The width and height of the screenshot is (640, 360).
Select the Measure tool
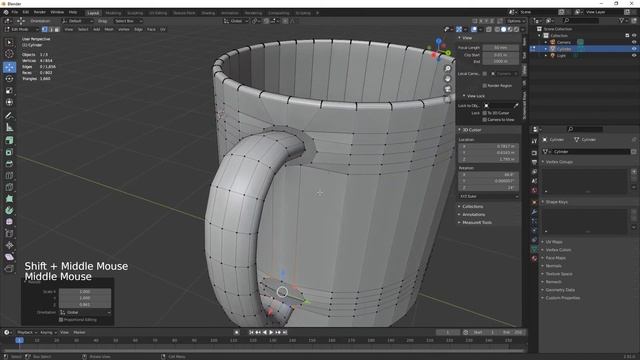point(9,128)
